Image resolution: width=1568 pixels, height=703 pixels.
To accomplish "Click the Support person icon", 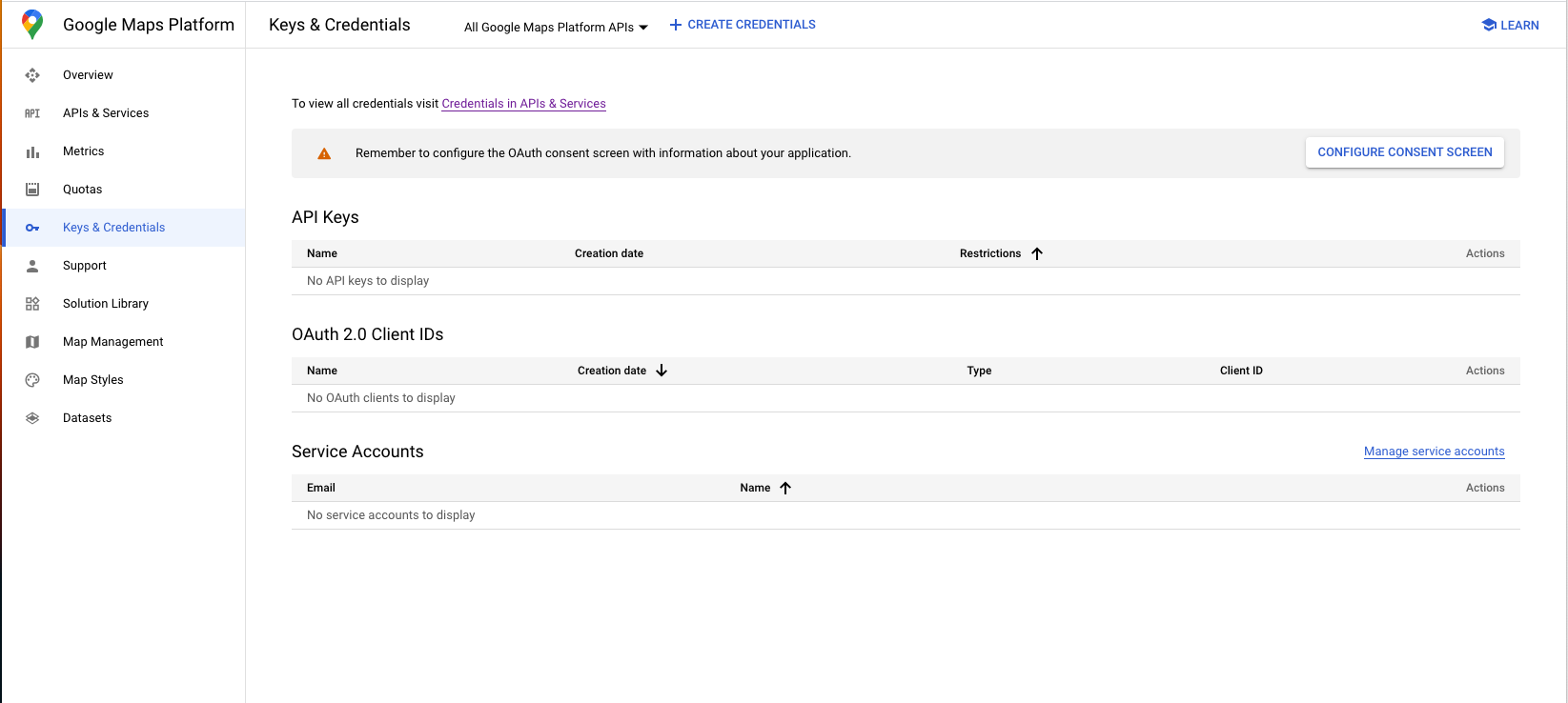I will (32, 266).
